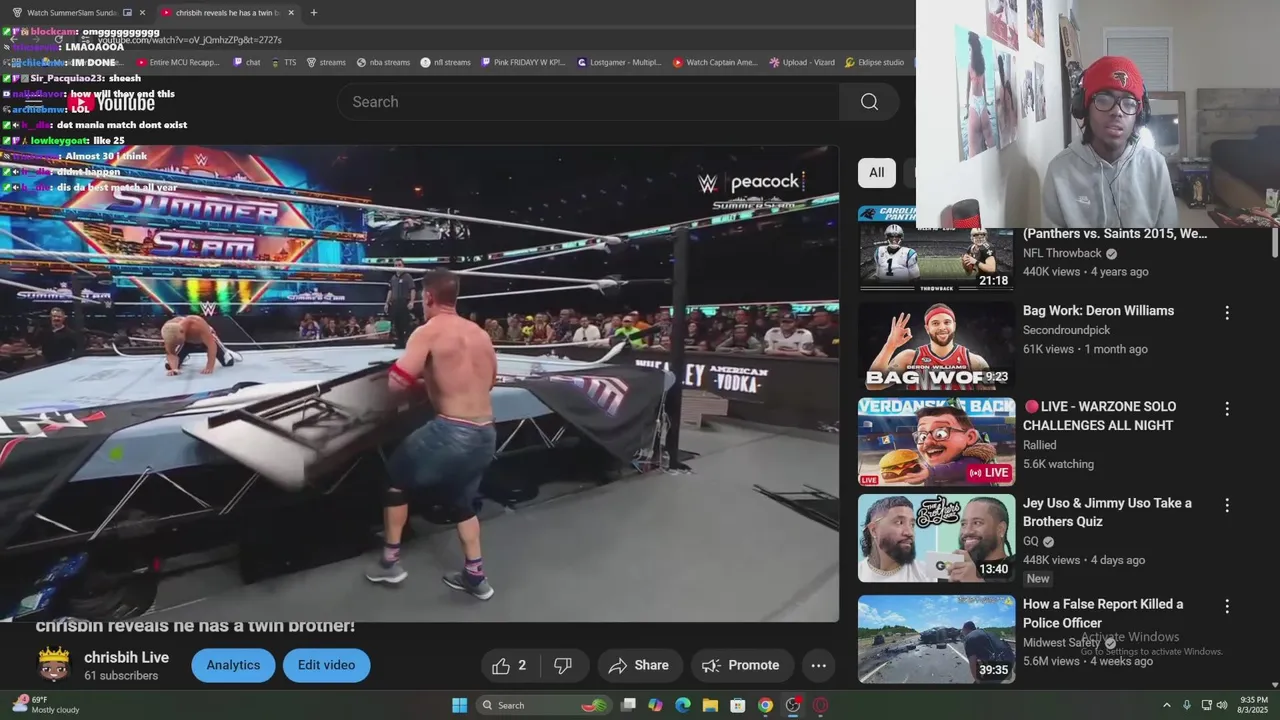Like the video with thumbs up
1280x720 pixels.
tap(509, 665)
